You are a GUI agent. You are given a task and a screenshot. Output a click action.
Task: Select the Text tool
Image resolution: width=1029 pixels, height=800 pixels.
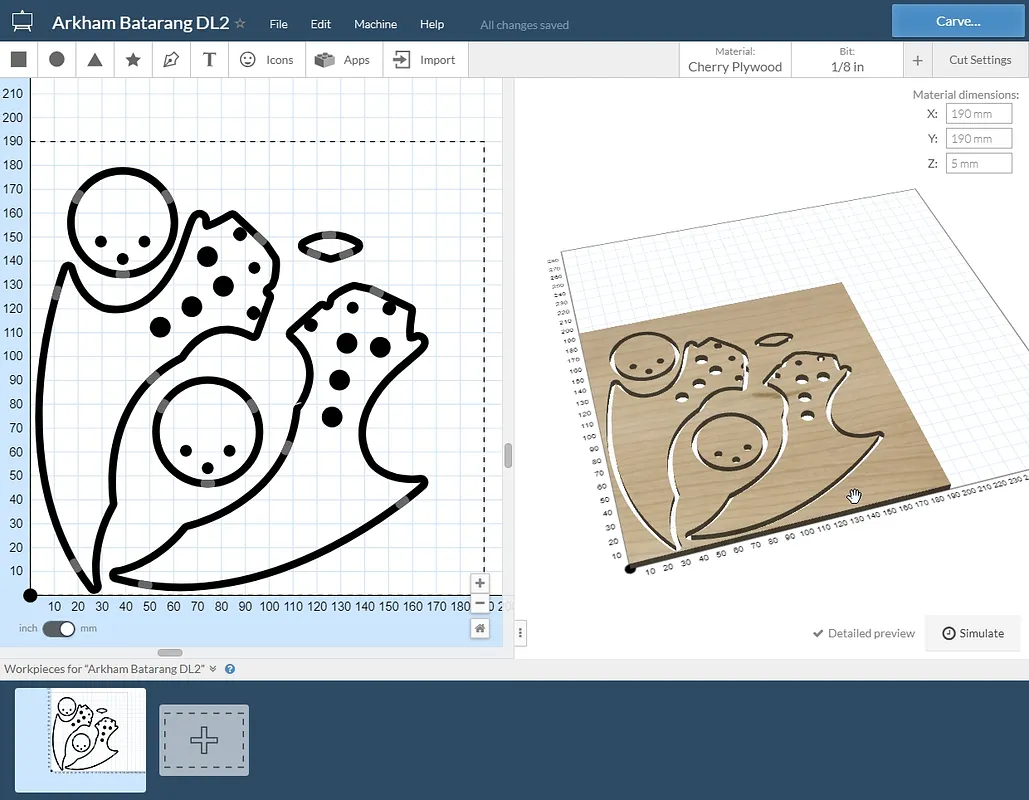pos(209,60)
